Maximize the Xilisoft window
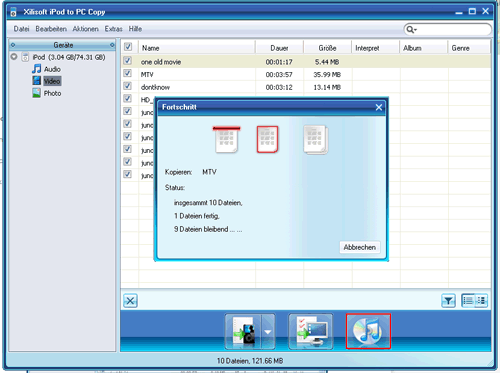Image resolution: width=500 pixels, height=373 pixels. coord(472,11)
